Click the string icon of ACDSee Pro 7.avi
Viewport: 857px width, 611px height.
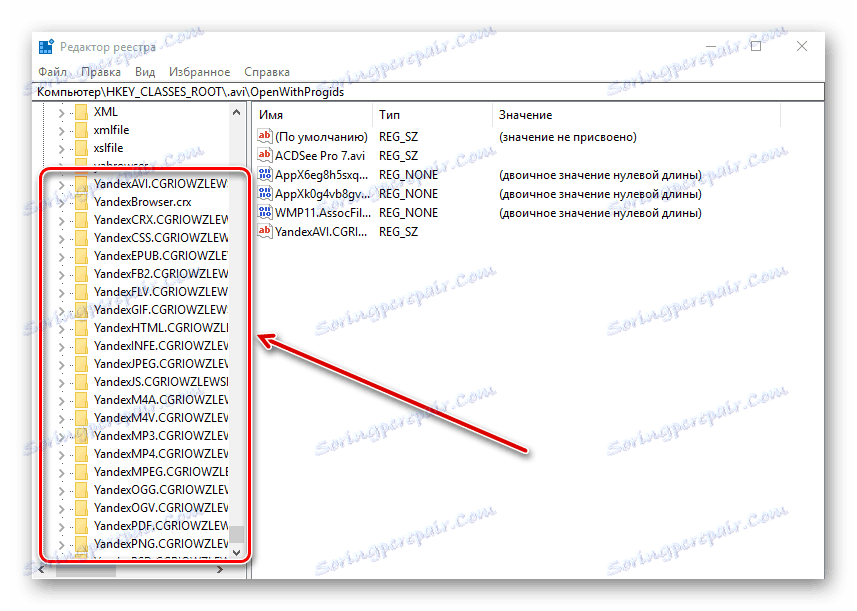pos(265,155)
